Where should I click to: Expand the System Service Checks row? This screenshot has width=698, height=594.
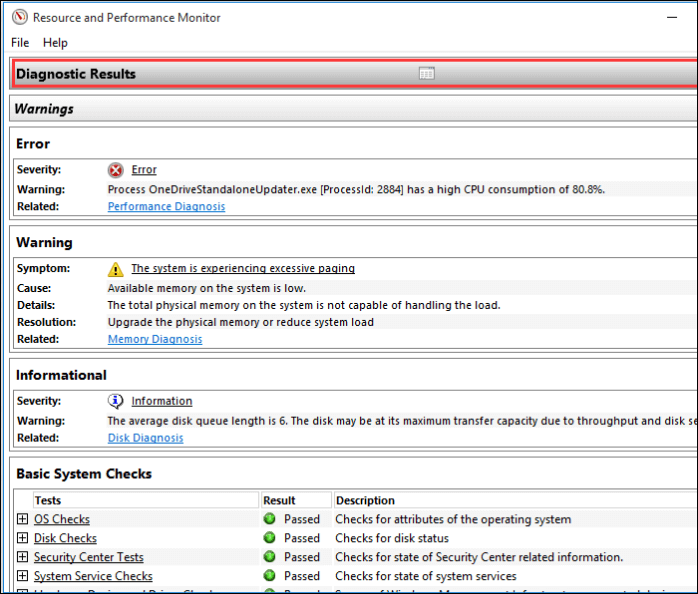tap(22, 576)
